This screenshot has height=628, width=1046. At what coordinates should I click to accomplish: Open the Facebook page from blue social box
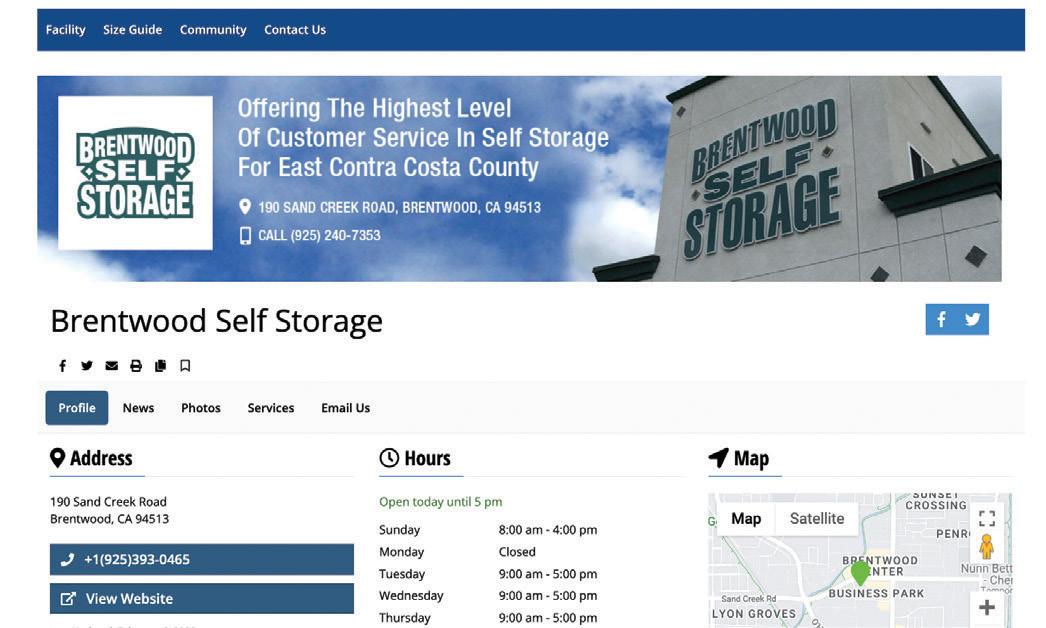[x=941, y=320]
